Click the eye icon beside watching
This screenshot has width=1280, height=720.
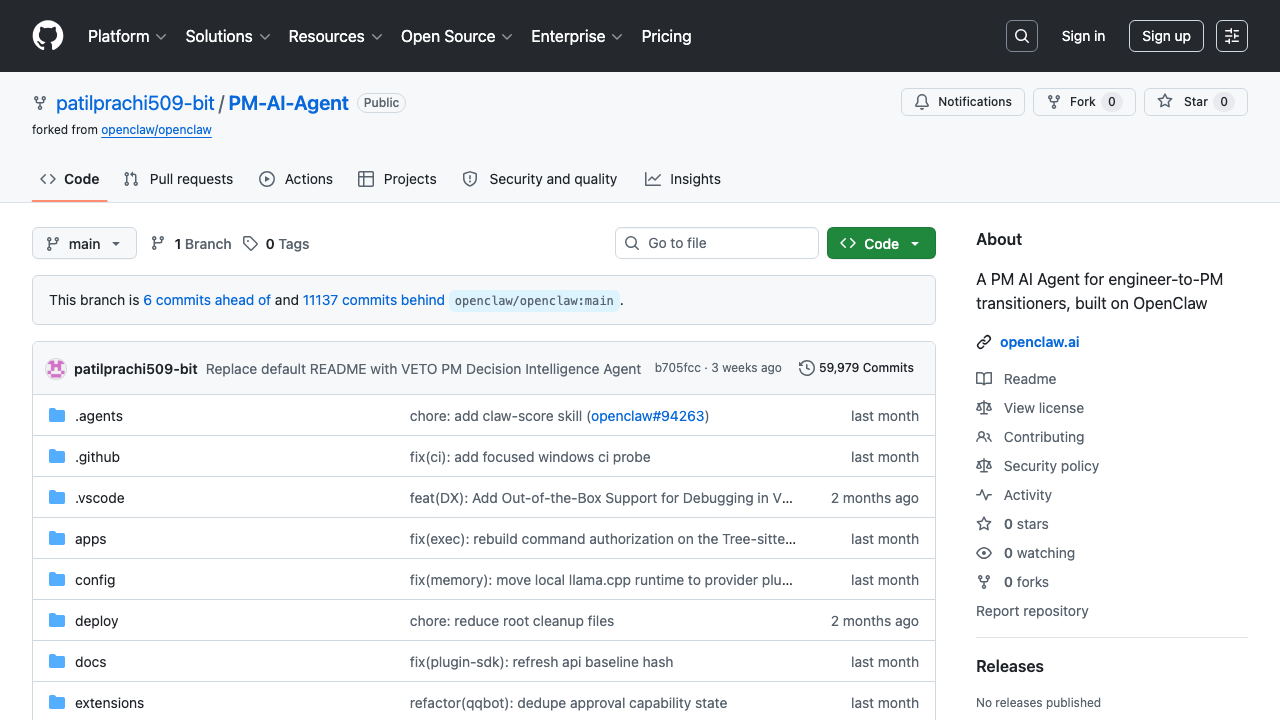[x=984, y=553]
